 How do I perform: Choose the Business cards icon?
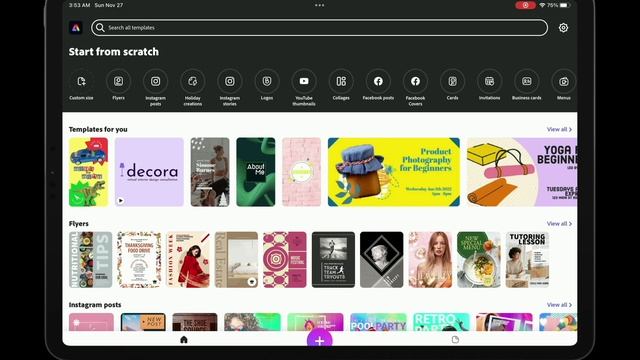click(527, 81)
